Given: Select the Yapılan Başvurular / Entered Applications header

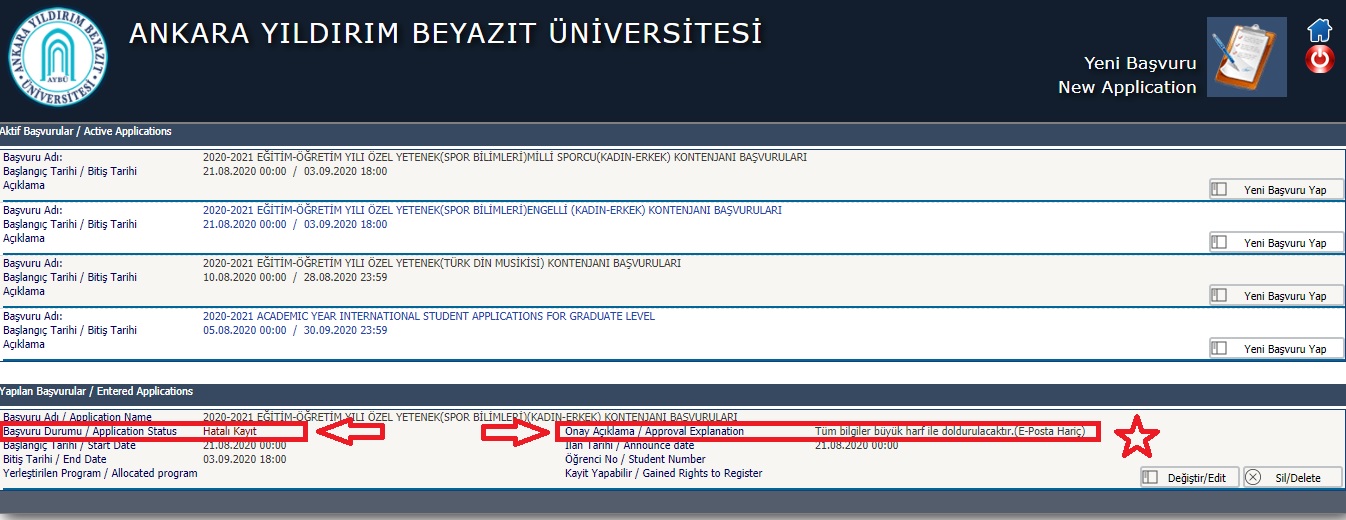Looking at the screenshot, I should 97,391.
